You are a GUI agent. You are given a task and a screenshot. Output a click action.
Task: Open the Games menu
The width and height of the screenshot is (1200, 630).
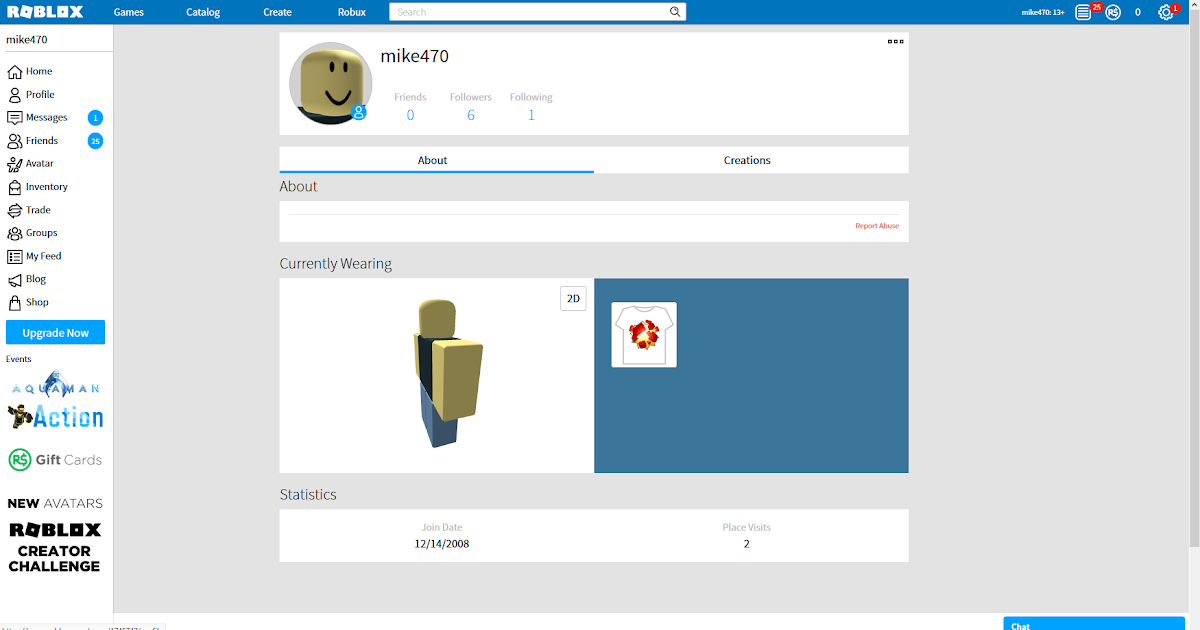tap(129, 12)
